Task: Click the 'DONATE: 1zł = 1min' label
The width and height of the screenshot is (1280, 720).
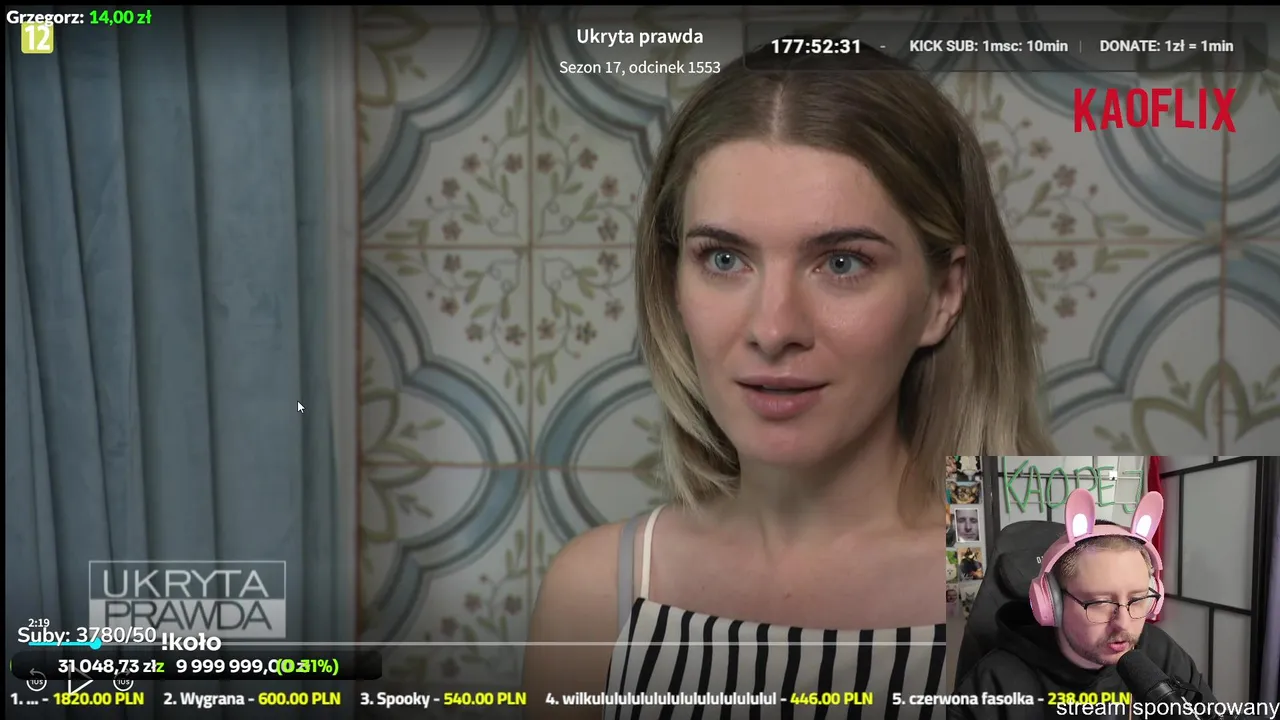Action: (1166, 46)
